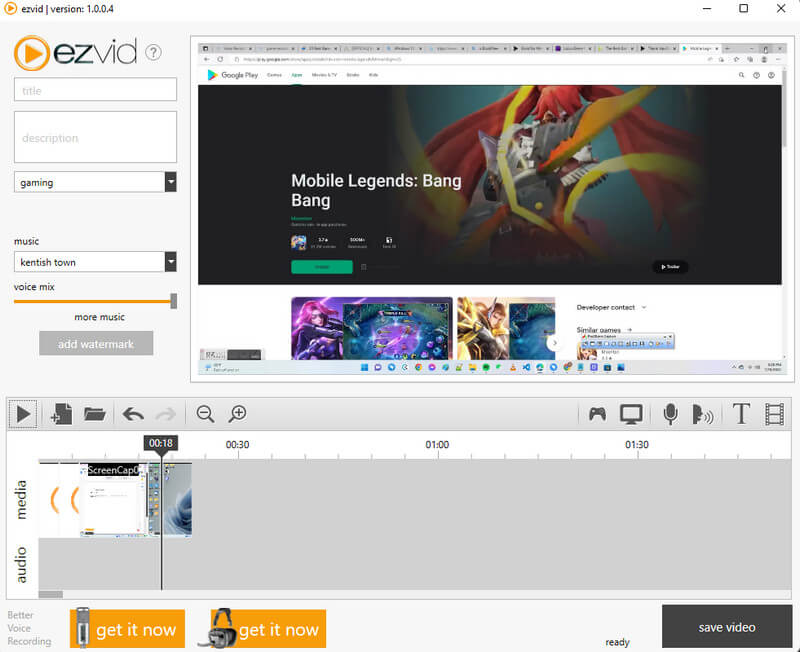Click the greyed-out redo arrow
Image resolution: width=800 pixels, height=652 pixels.
pos(165,414)
